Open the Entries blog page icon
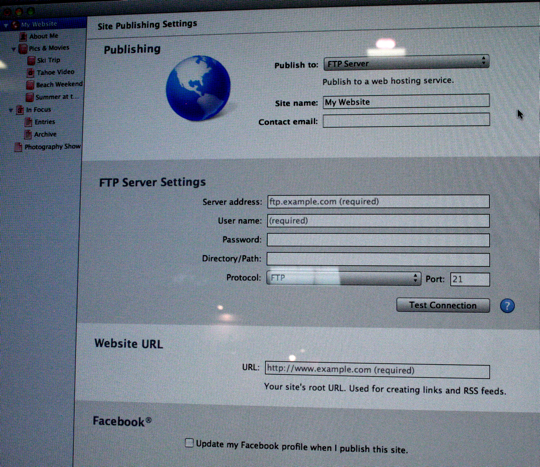This screenshot has width=540, height=467. click(x=28, y=122)
